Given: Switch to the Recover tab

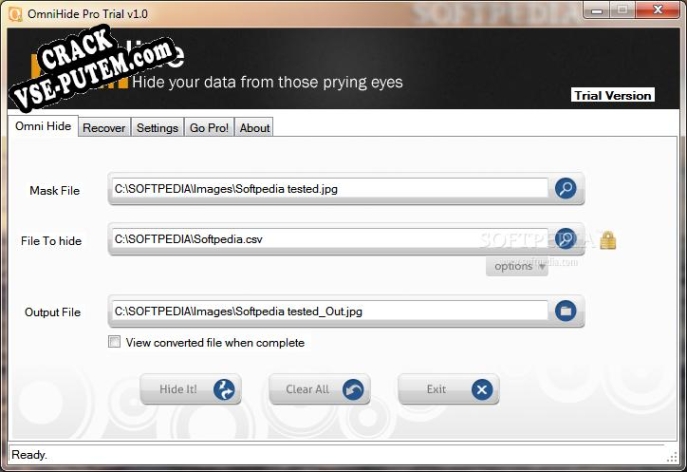Looking at the screenshot, I should tap(104, 128).
